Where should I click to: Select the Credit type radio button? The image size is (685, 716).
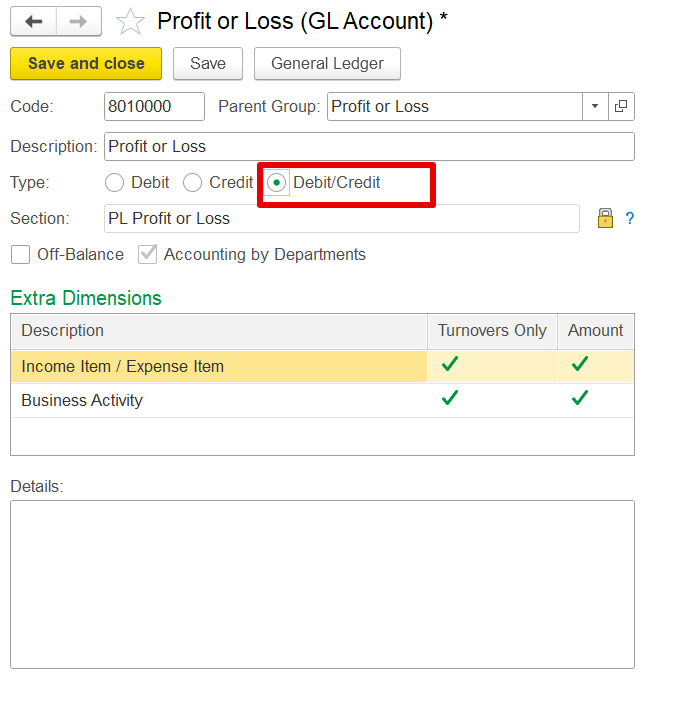(x=192, y=183)
